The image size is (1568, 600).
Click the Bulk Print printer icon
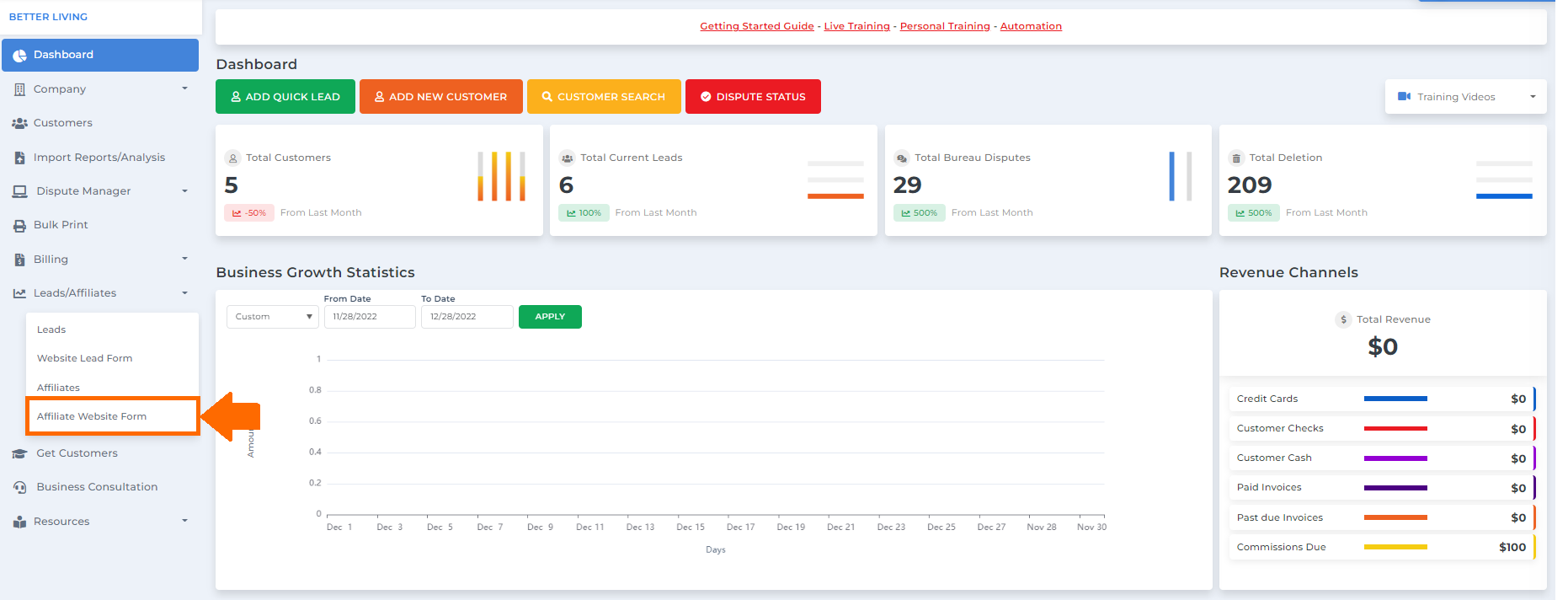19,225
